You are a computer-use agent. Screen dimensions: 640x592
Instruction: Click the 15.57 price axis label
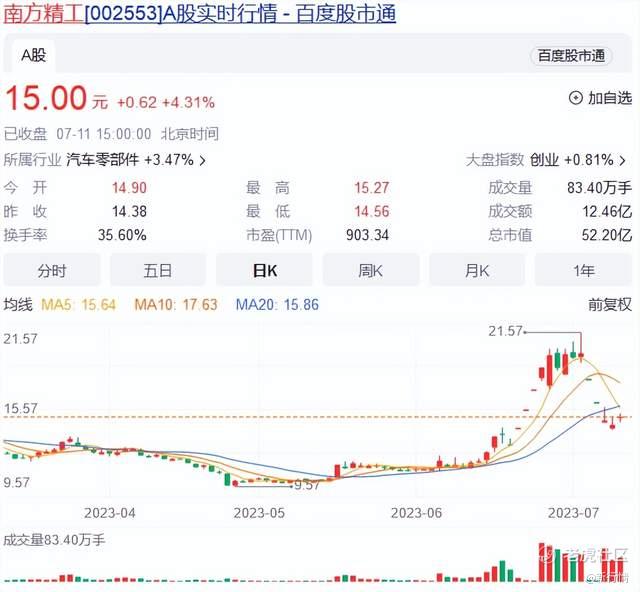pos(20,409)
